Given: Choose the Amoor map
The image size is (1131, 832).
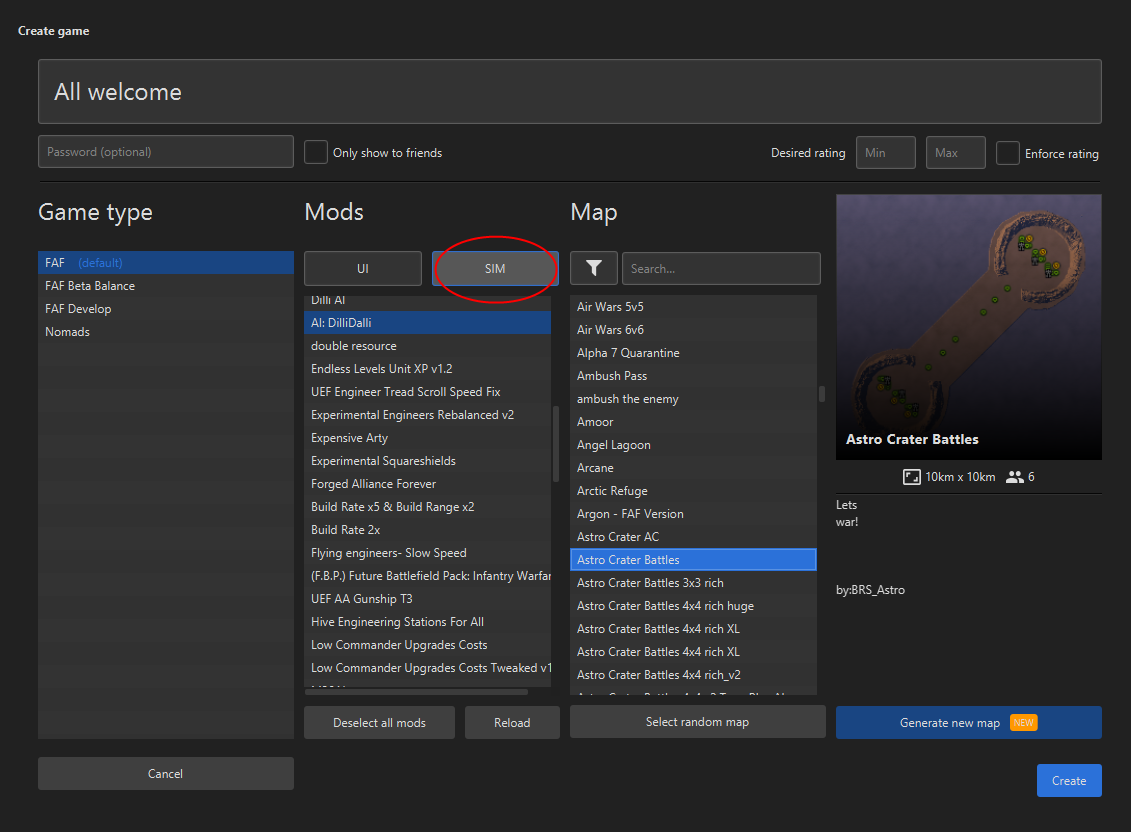Looking at the screenshot, I should tap(693, 422).
